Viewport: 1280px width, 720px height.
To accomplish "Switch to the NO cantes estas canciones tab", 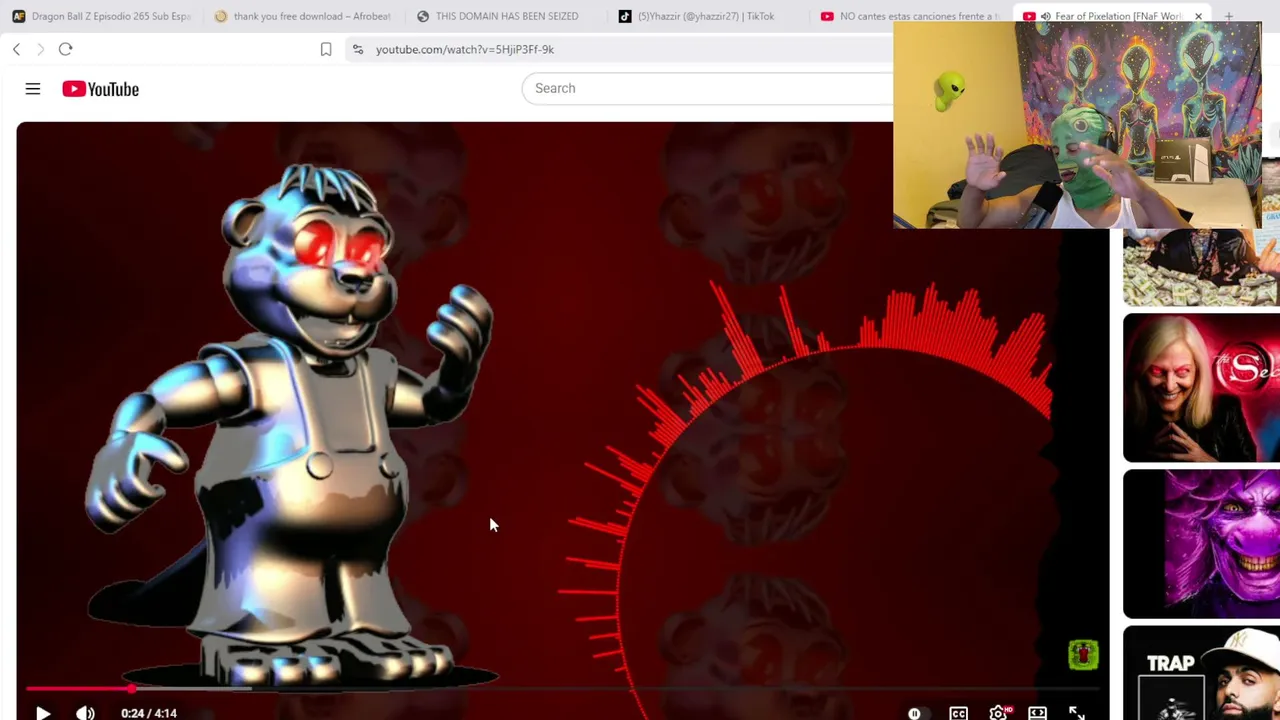I will click(909, 16).
